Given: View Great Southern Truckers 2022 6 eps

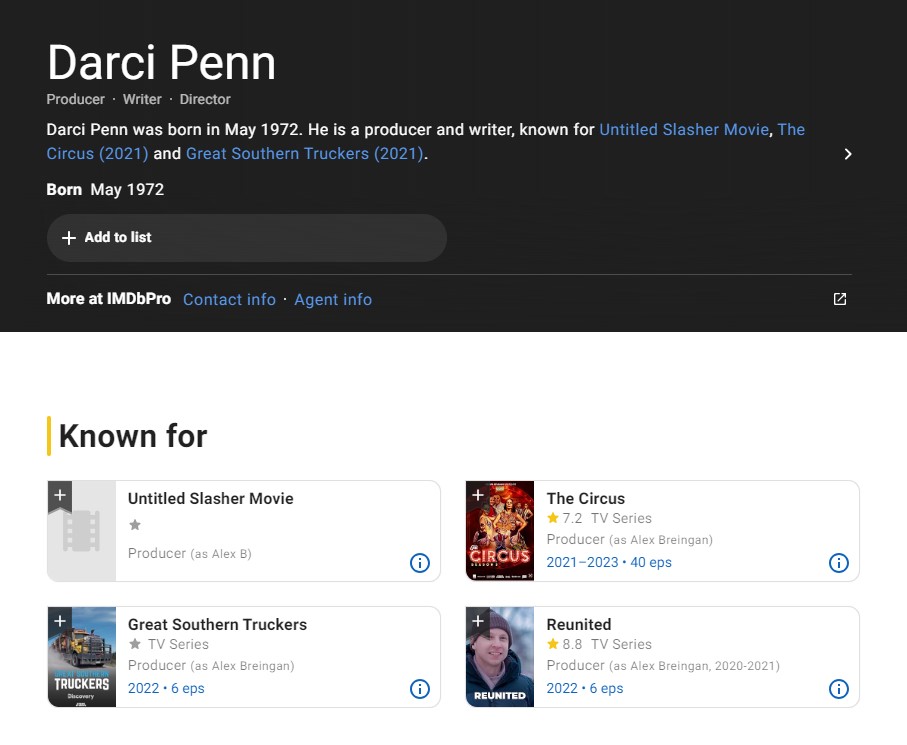Looking at the screenshot, I should tap(166, 688).
